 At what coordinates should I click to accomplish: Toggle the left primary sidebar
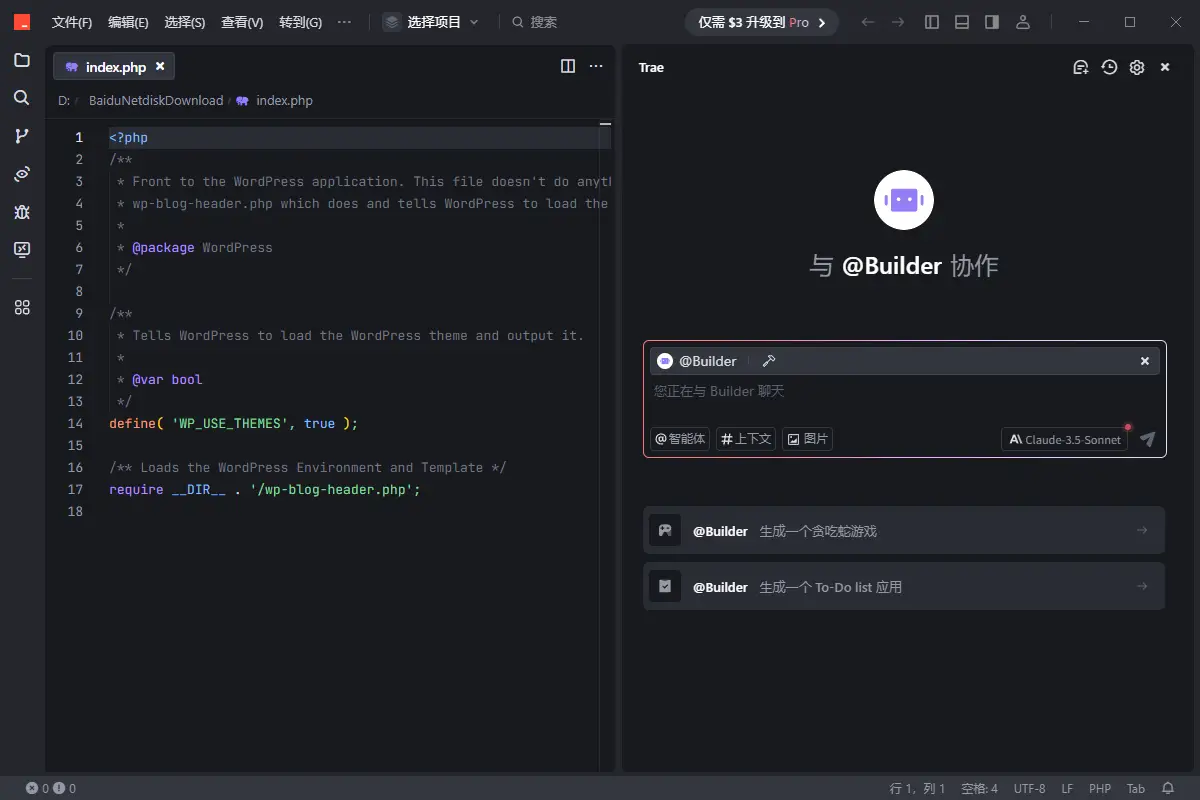point(932,22)
